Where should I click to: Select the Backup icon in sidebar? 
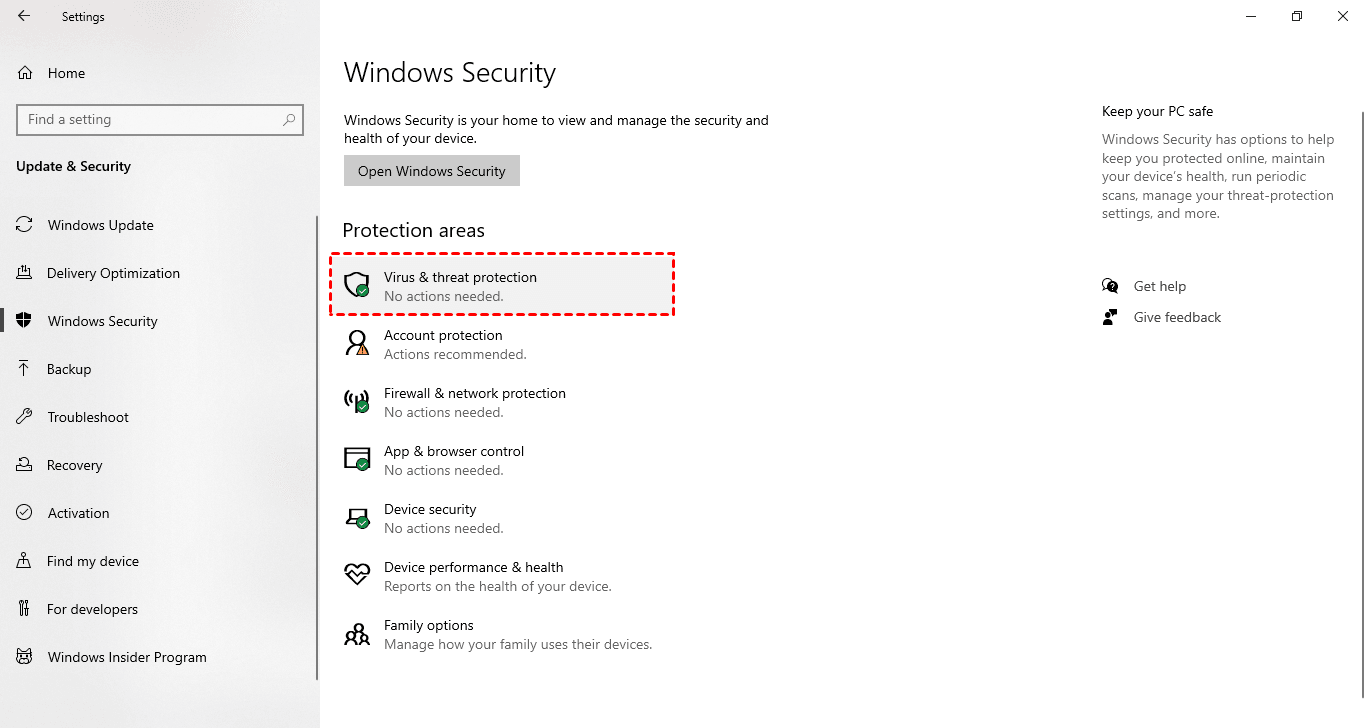[x=24, y=369]
